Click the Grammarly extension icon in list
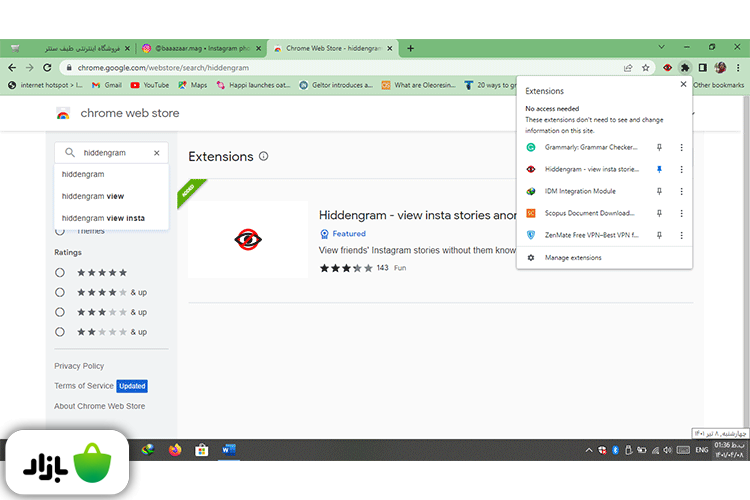Screen dimensions: 750x500 (x=532, y=147)
